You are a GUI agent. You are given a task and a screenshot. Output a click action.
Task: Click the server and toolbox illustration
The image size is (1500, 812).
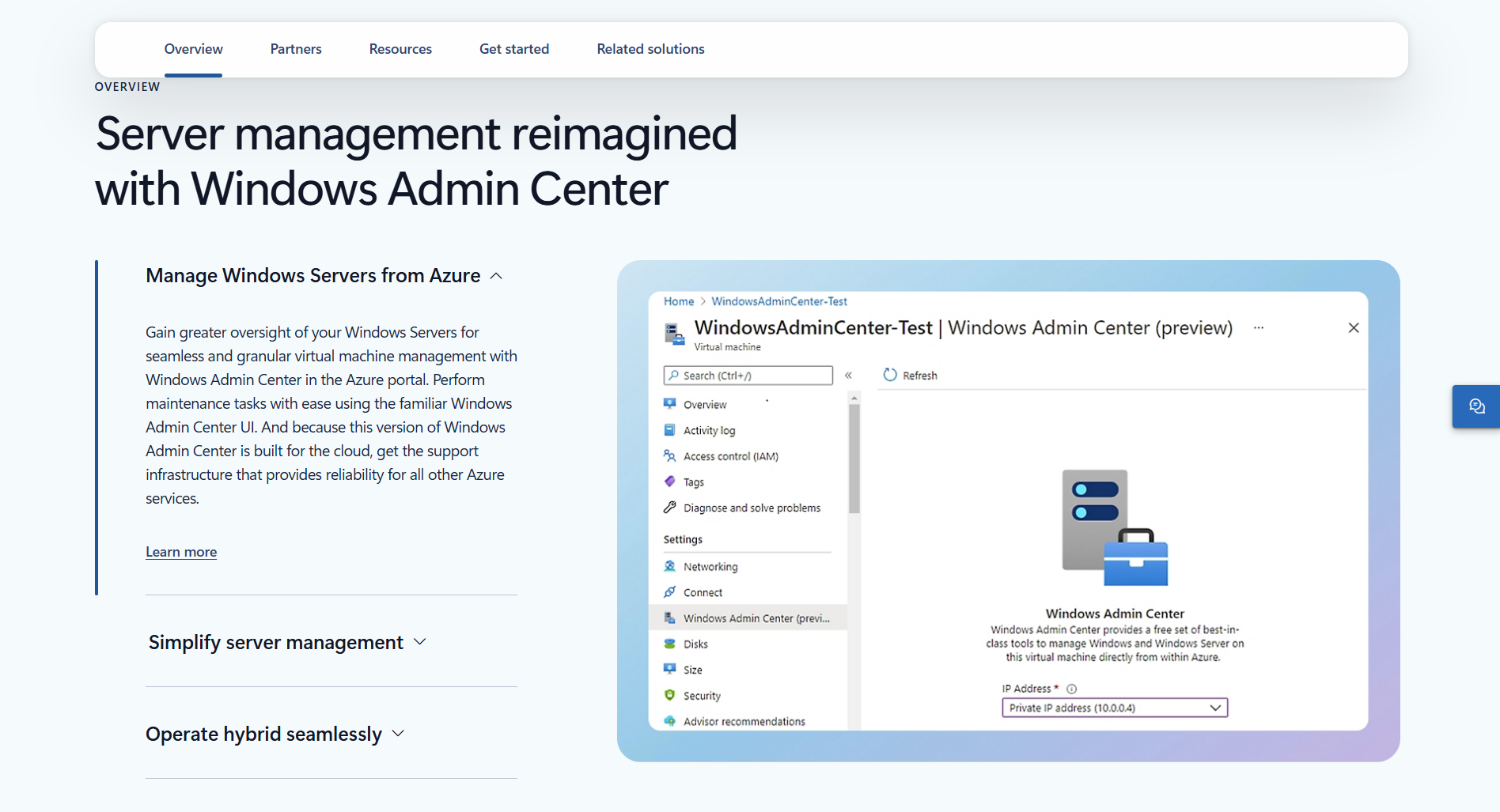1115,528
